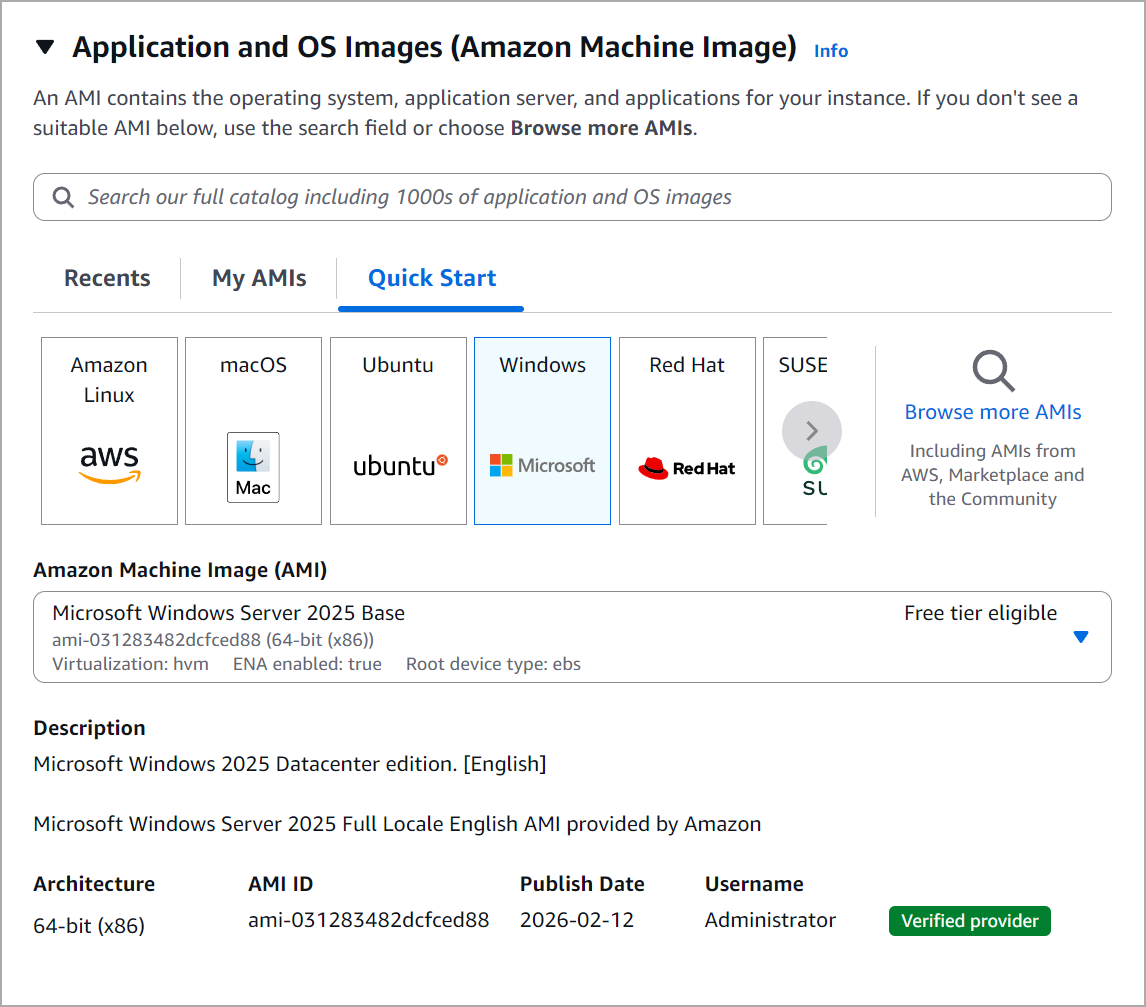Click the Verified provider badge
Image resolution: width=1146 pixels, height=1007 pixels.
tap(969, 920)
